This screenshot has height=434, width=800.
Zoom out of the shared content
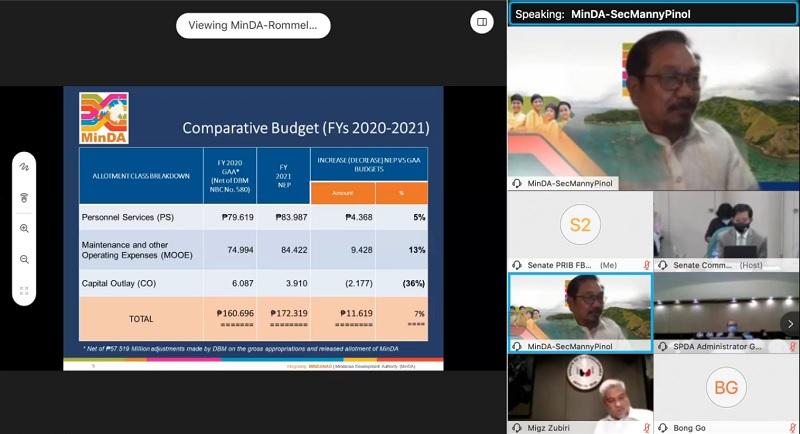click(x=24, y=260)
